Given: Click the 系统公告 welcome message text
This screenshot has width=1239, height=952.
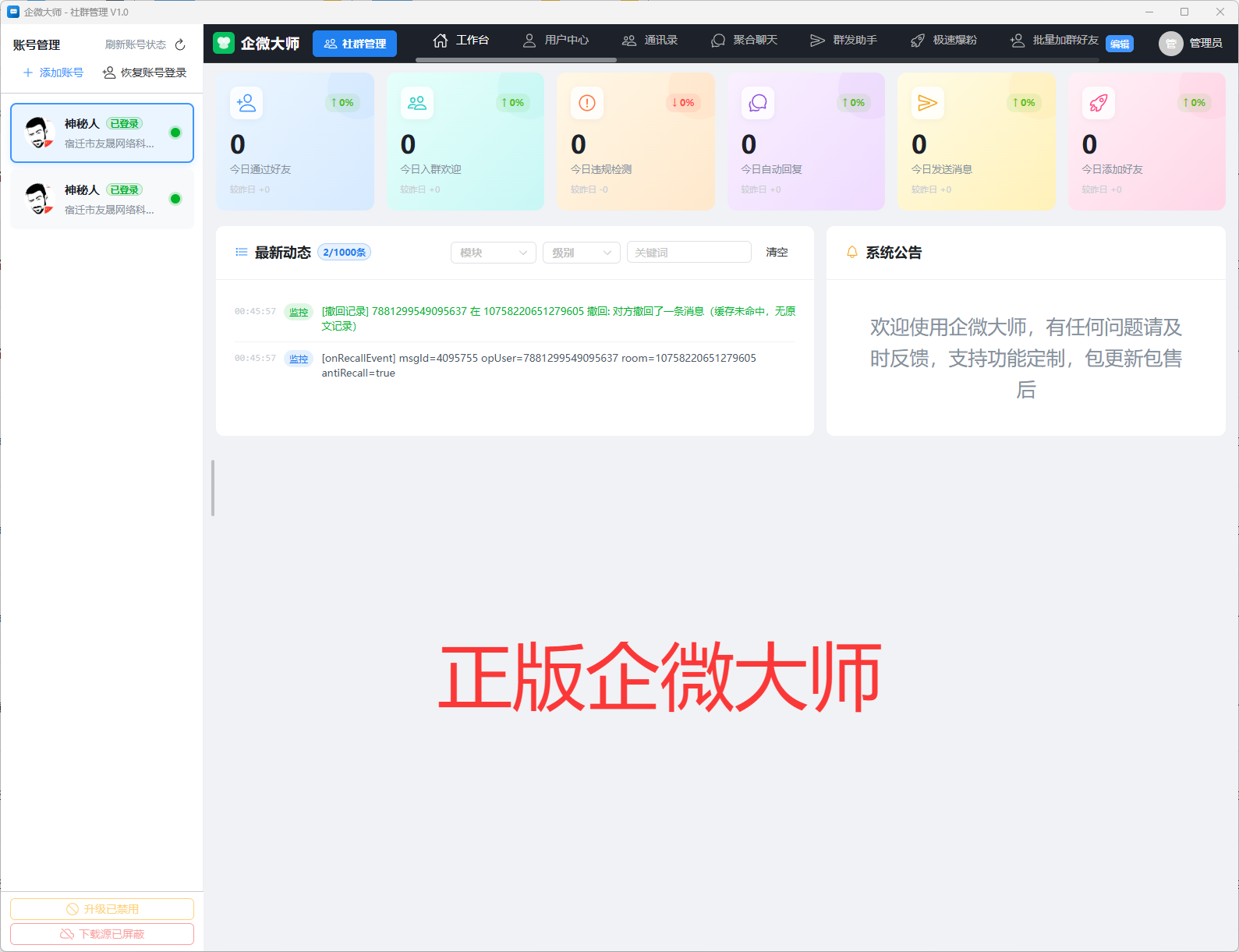Looking at the screenshot, I should tap(1026, 358).
